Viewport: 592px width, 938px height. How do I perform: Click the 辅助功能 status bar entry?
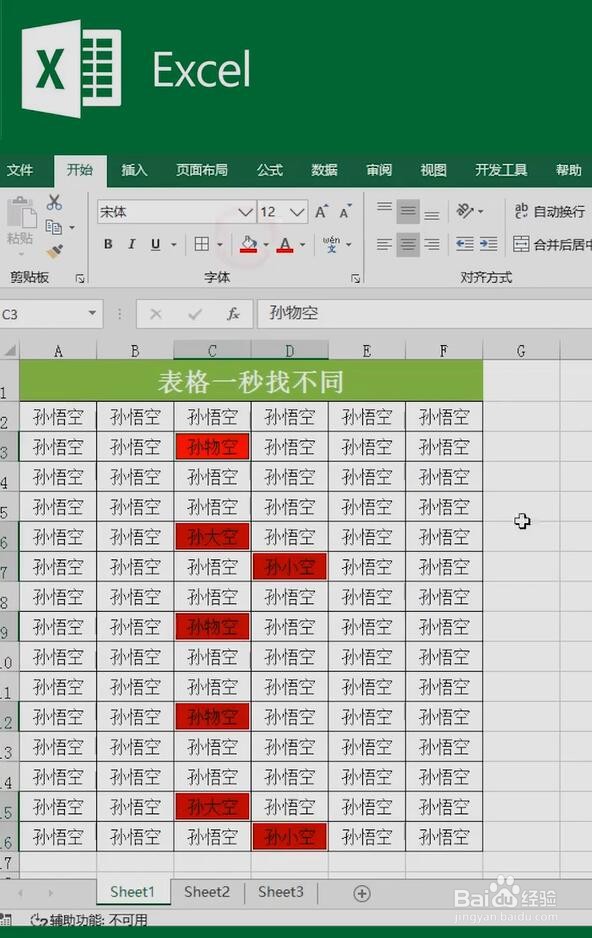pyautogui.click(x=89, y=919)
